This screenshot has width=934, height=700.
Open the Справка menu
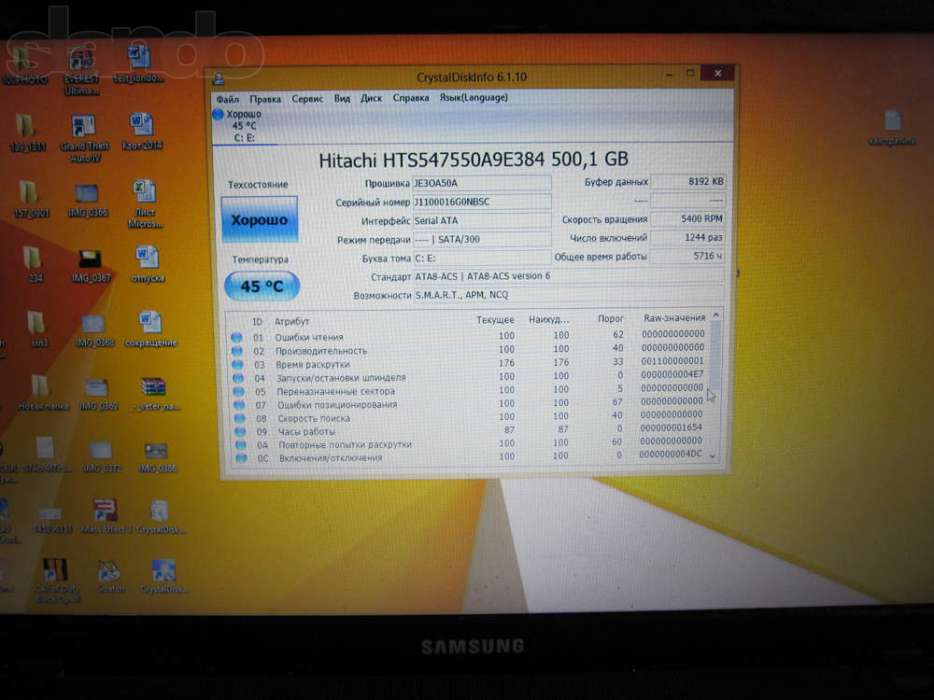410,98
